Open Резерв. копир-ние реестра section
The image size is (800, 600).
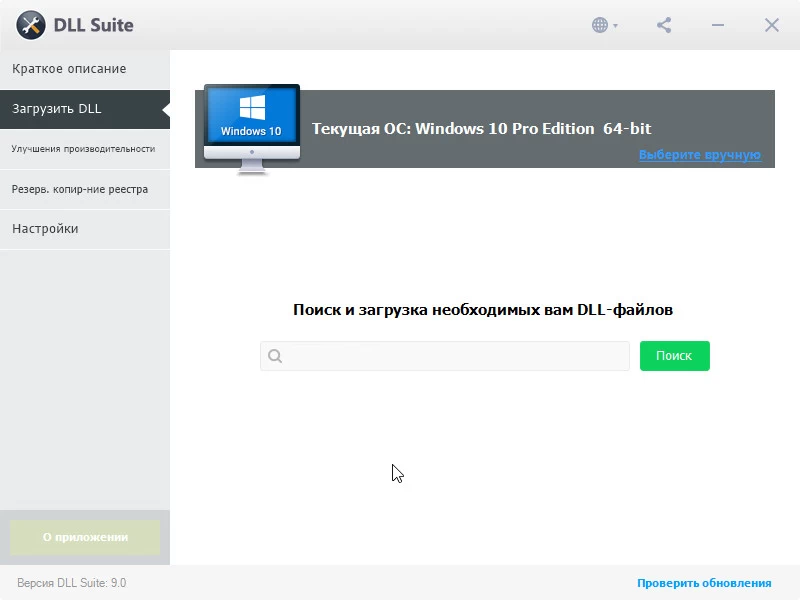[x=80, y=189]
